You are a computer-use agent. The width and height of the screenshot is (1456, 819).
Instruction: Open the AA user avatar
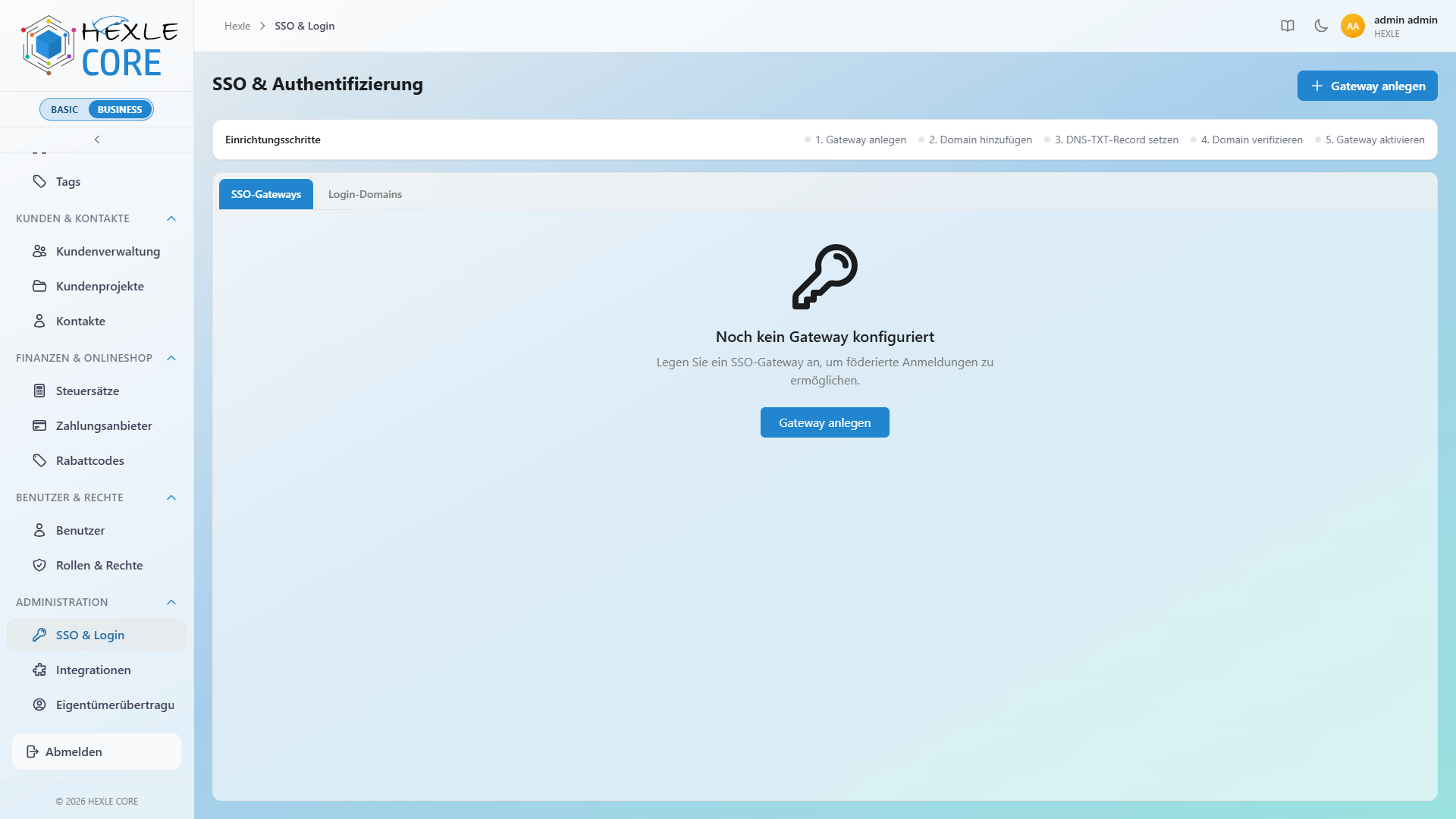(x=1353, y=26)
